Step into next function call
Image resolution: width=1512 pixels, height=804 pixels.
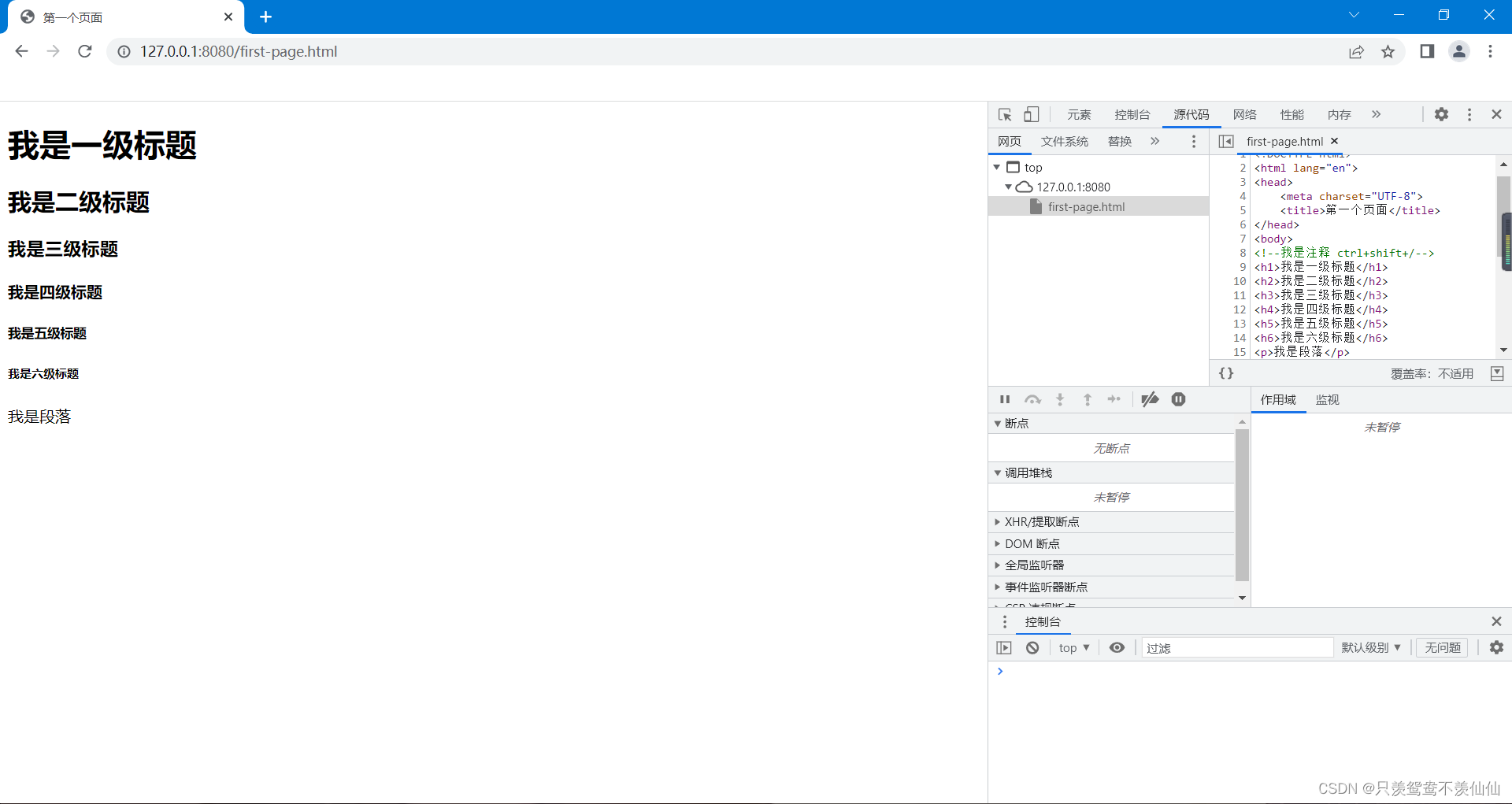point(1060,399)
